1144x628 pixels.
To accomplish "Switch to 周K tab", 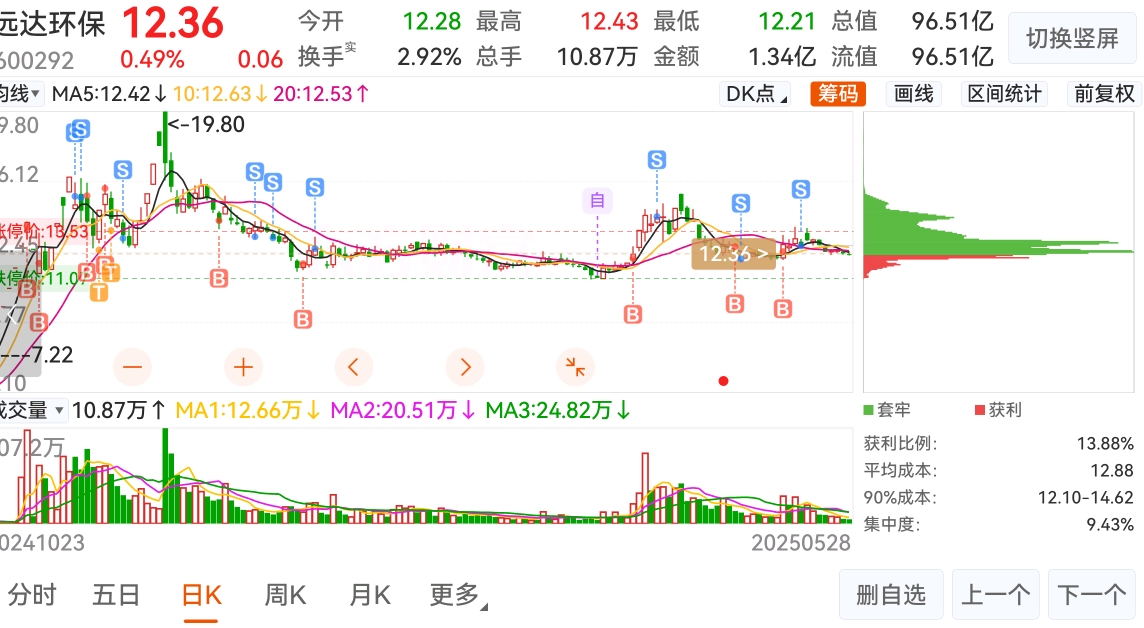I will tap(285, 595).
